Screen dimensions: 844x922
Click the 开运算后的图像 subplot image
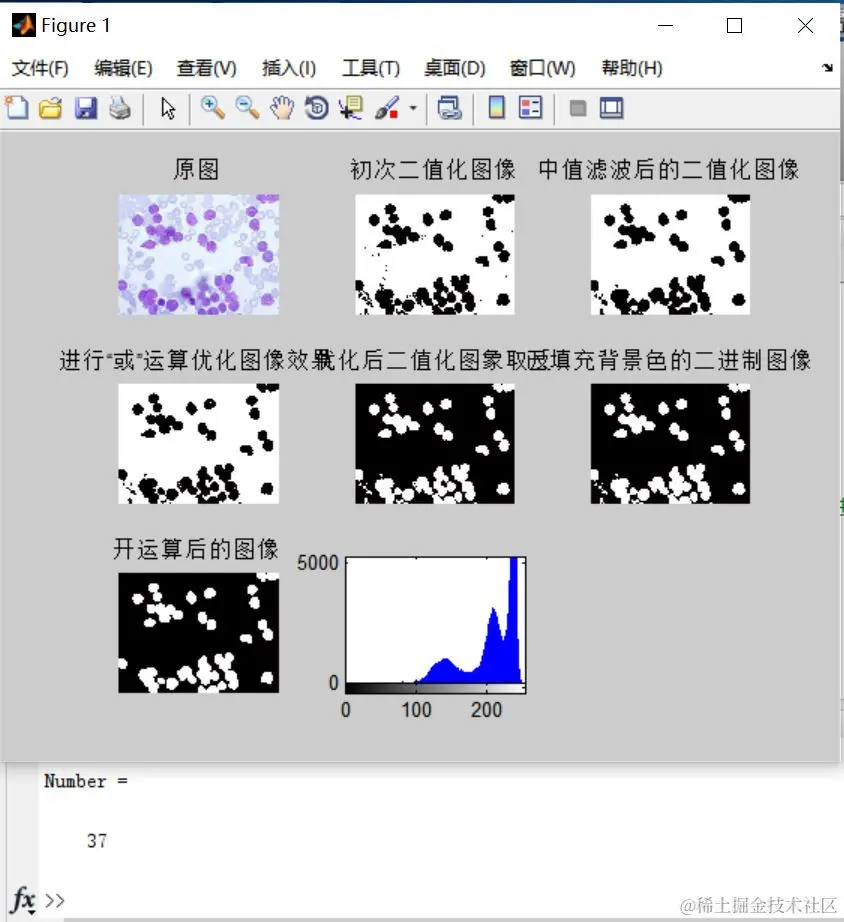[199, 633]
